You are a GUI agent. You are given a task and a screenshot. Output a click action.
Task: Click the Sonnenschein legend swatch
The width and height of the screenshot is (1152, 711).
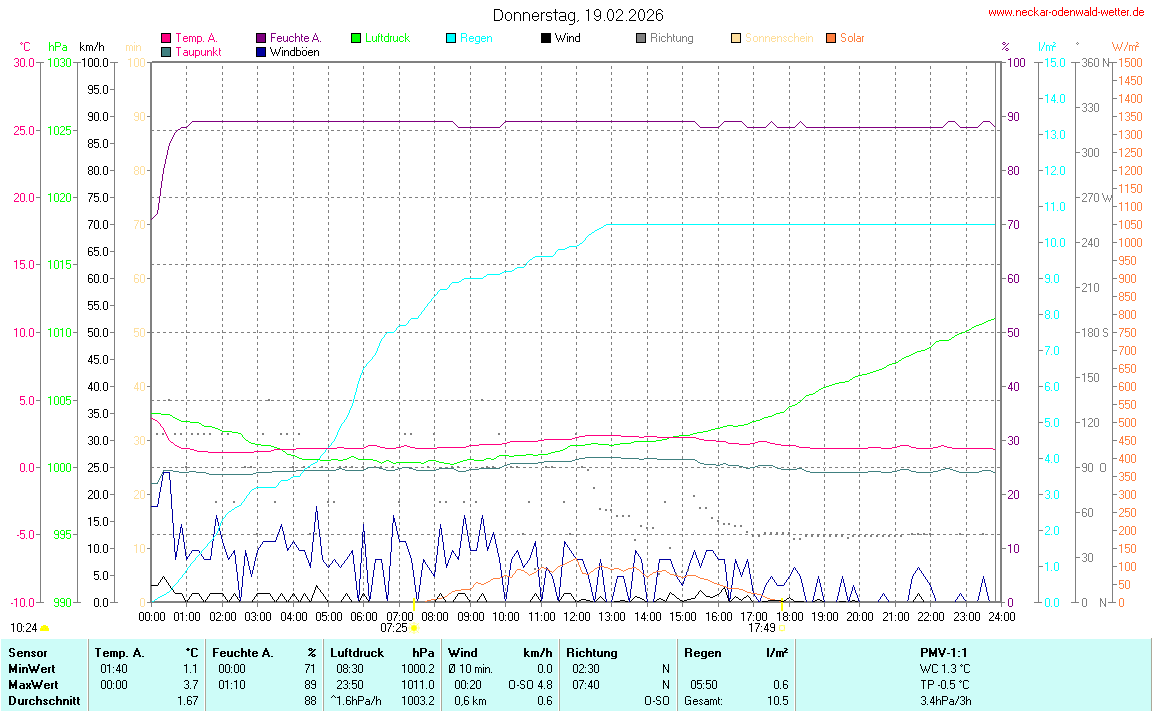(736, 39)
